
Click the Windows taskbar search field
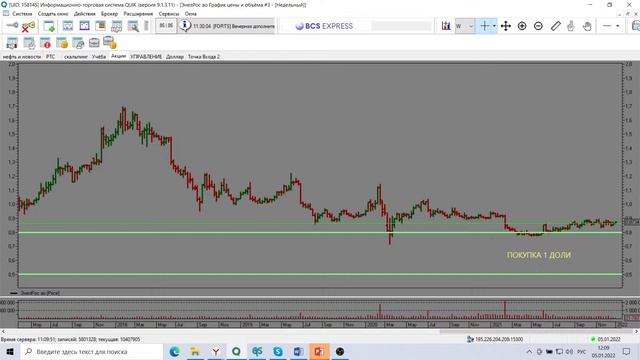pos(92,351)
